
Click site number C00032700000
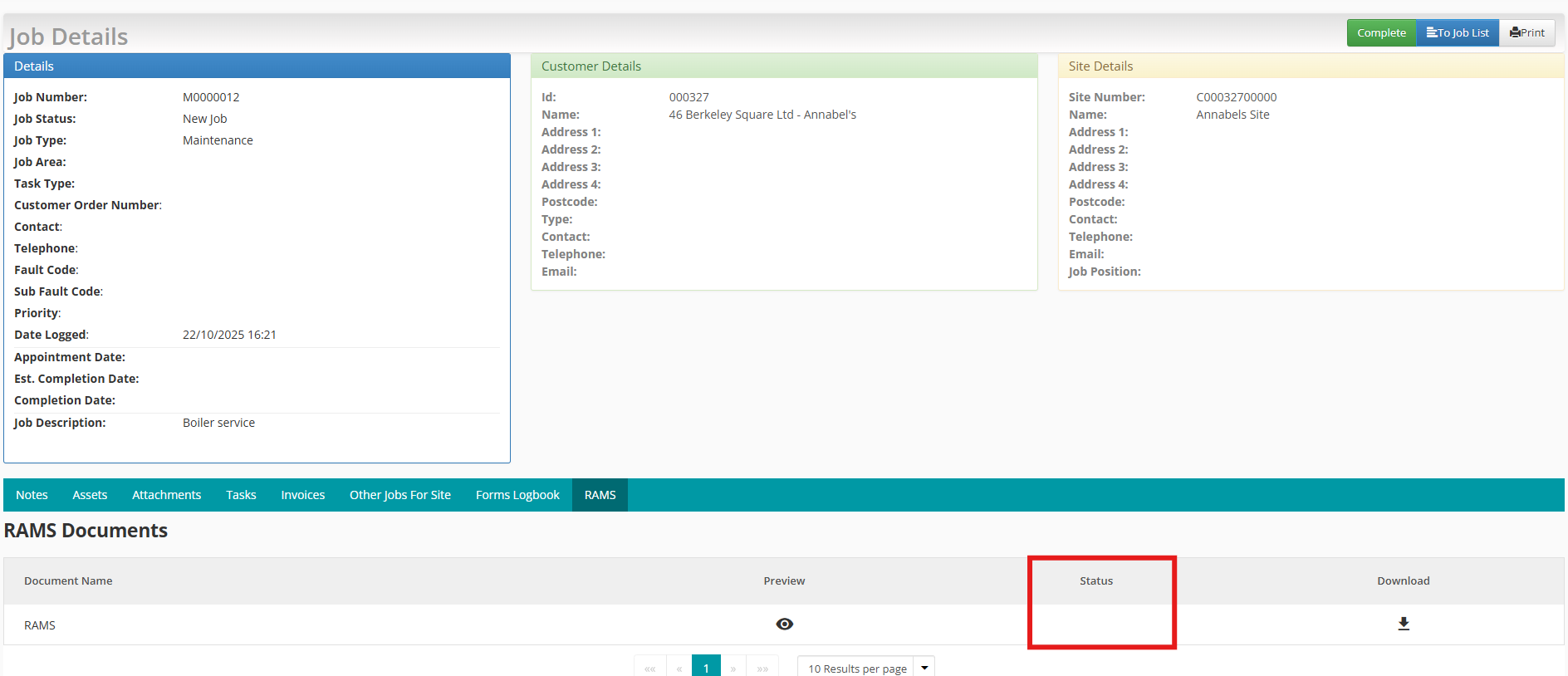1237,97
